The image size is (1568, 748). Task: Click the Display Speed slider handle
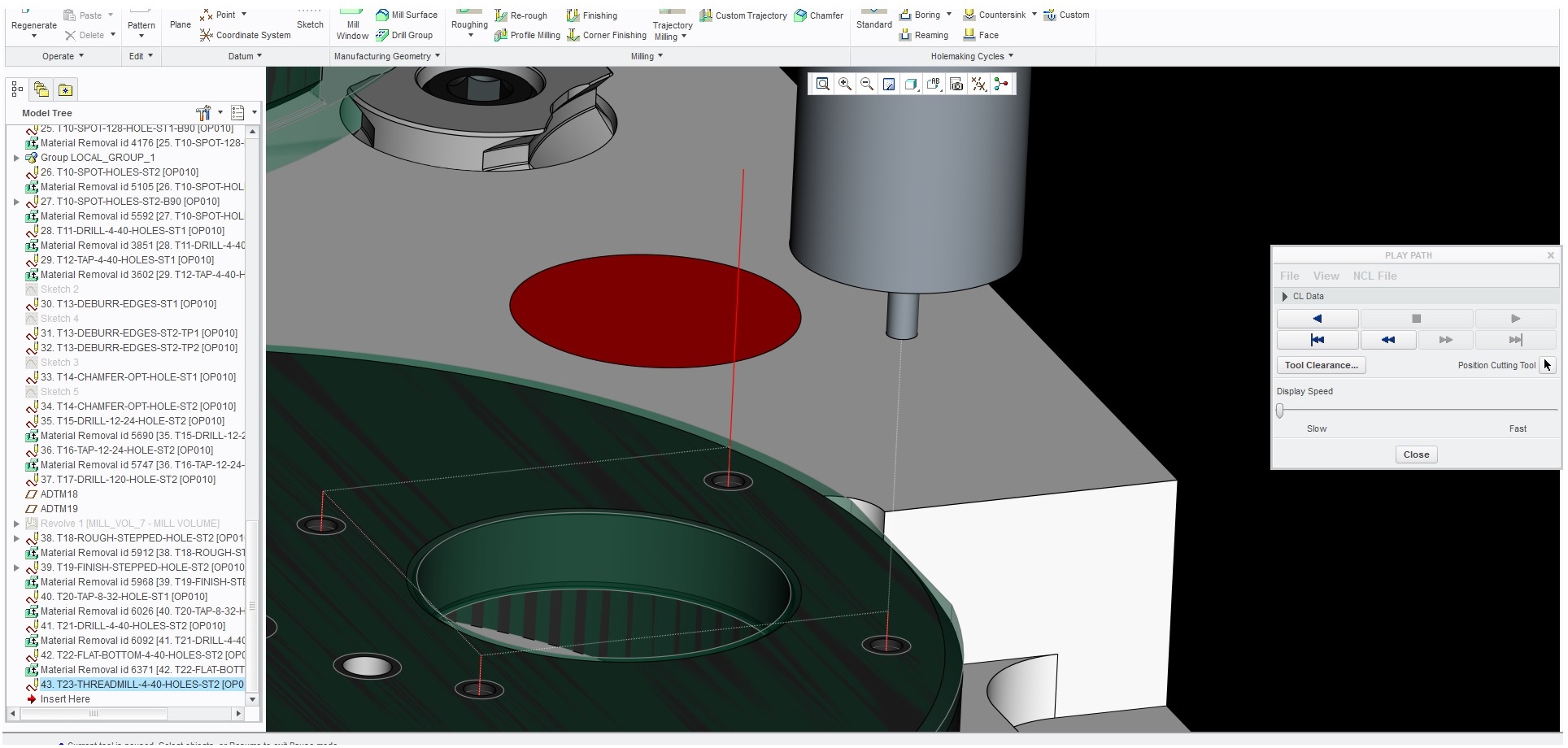pos(1280,411)
